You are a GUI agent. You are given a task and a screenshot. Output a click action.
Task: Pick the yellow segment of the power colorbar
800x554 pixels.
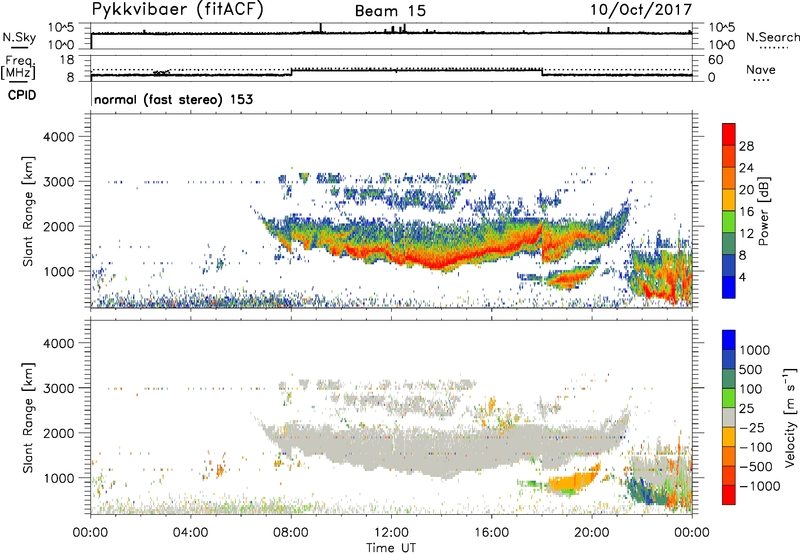tap(729, 200)
